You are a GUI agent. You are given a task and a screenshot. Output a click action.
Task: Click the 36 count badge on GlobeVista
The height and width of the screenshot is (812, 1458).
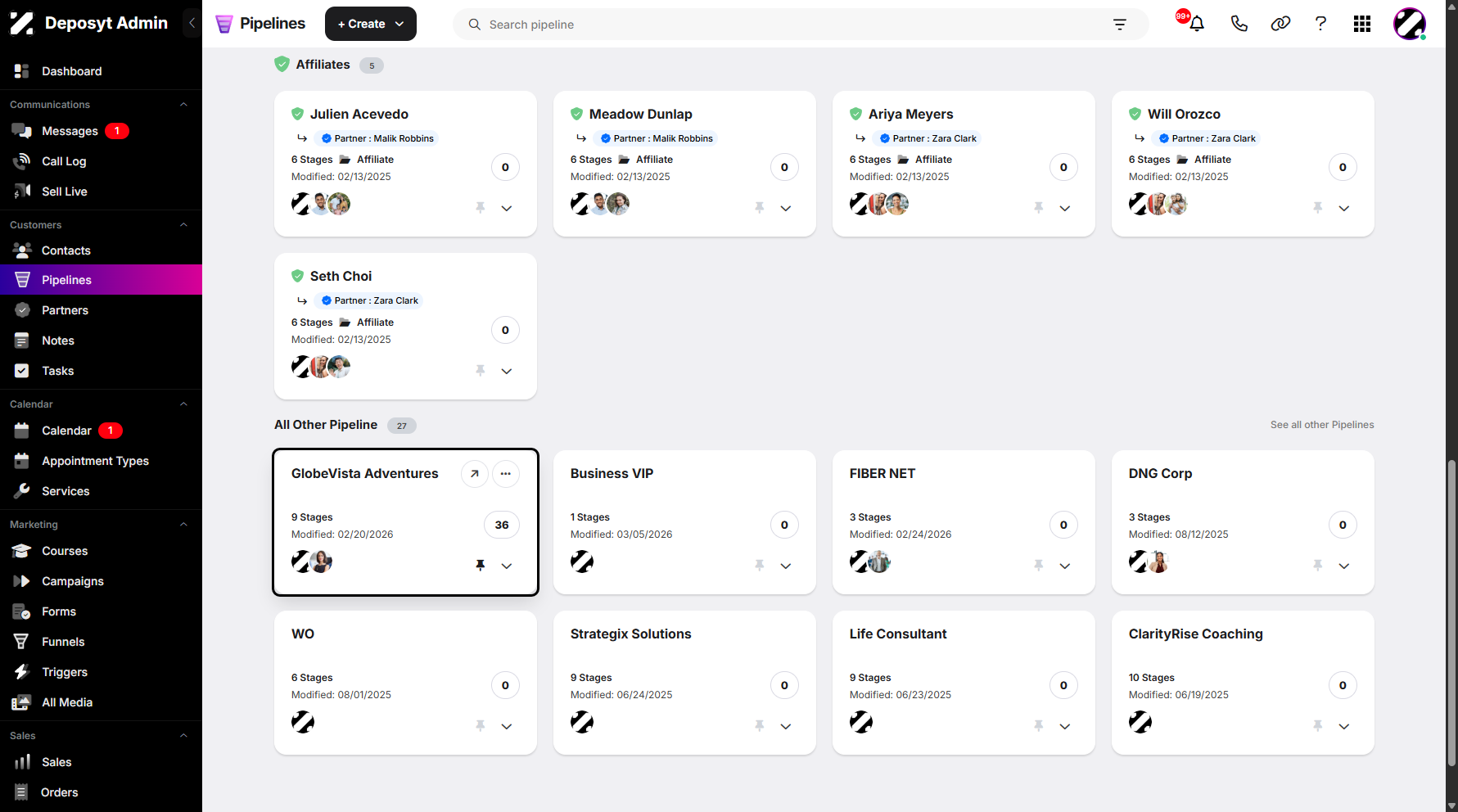point(502,525)
